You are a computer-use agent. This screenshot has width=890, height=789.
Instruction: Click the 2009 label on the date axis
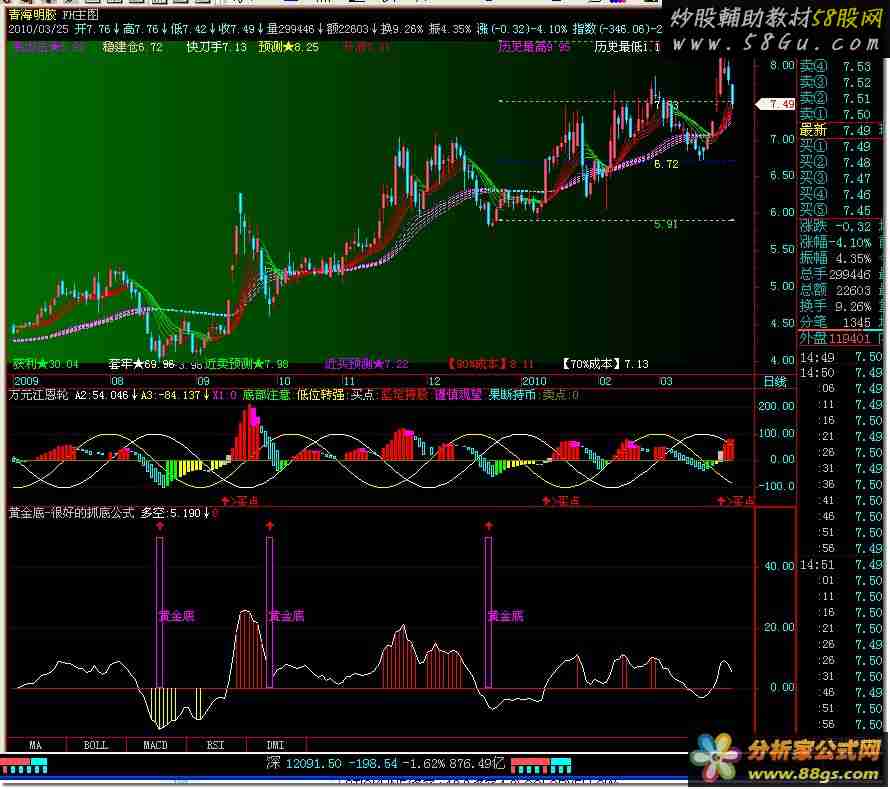tap(26, 381)
